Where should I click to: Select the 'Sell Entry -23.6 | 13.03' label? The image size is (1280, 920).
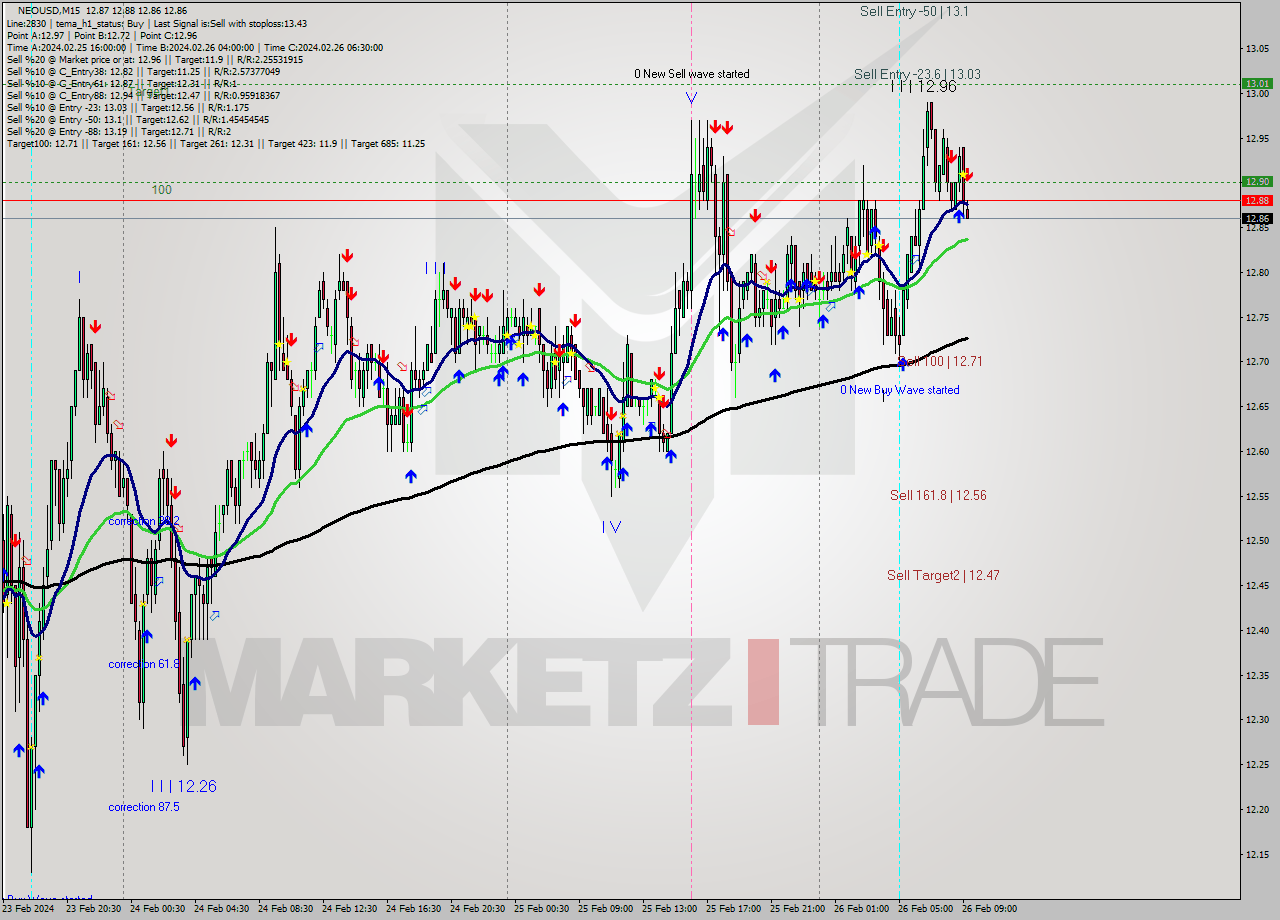pos(917,74)
